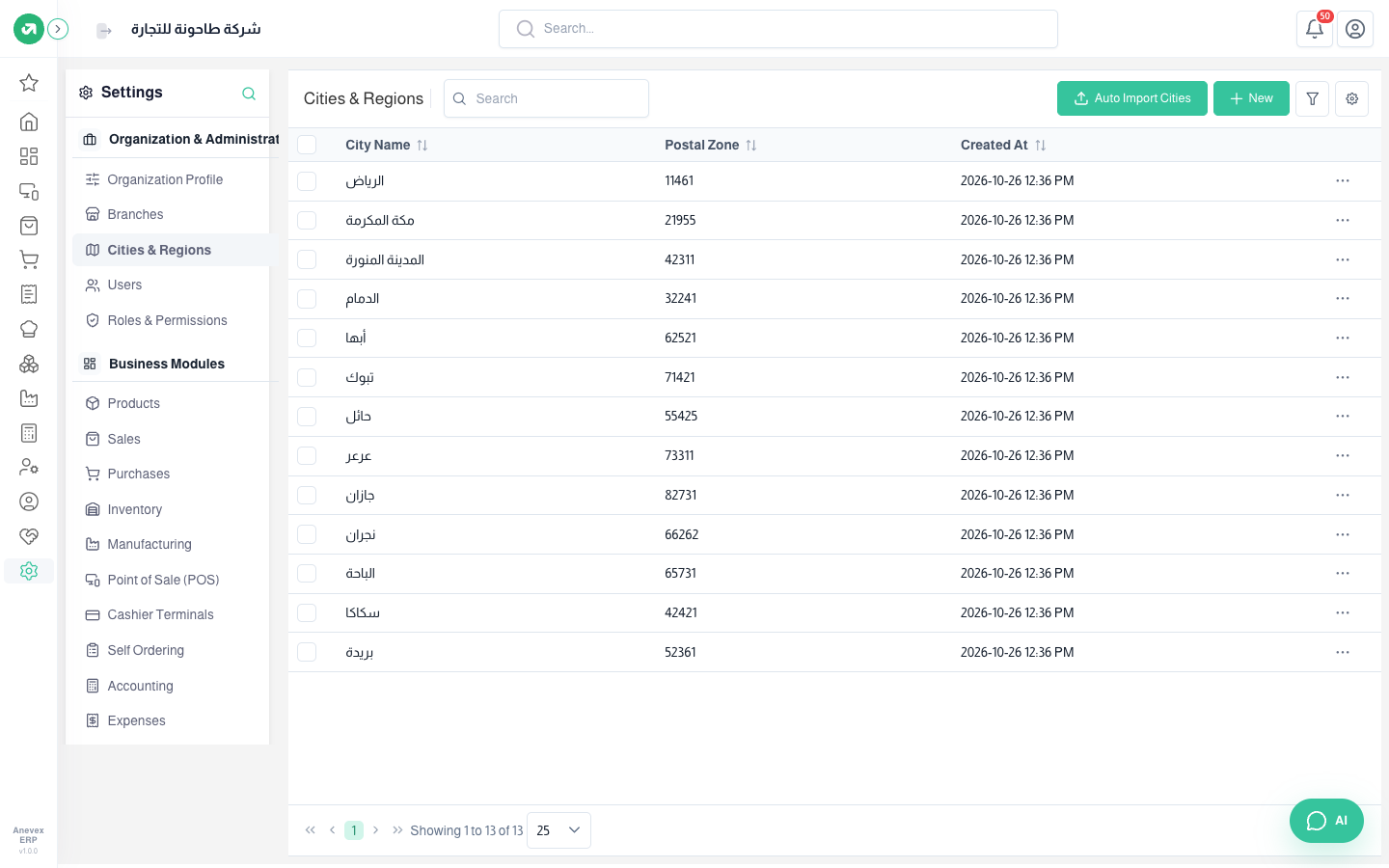Open the rows-per-page dropdown showing 25

558,830
